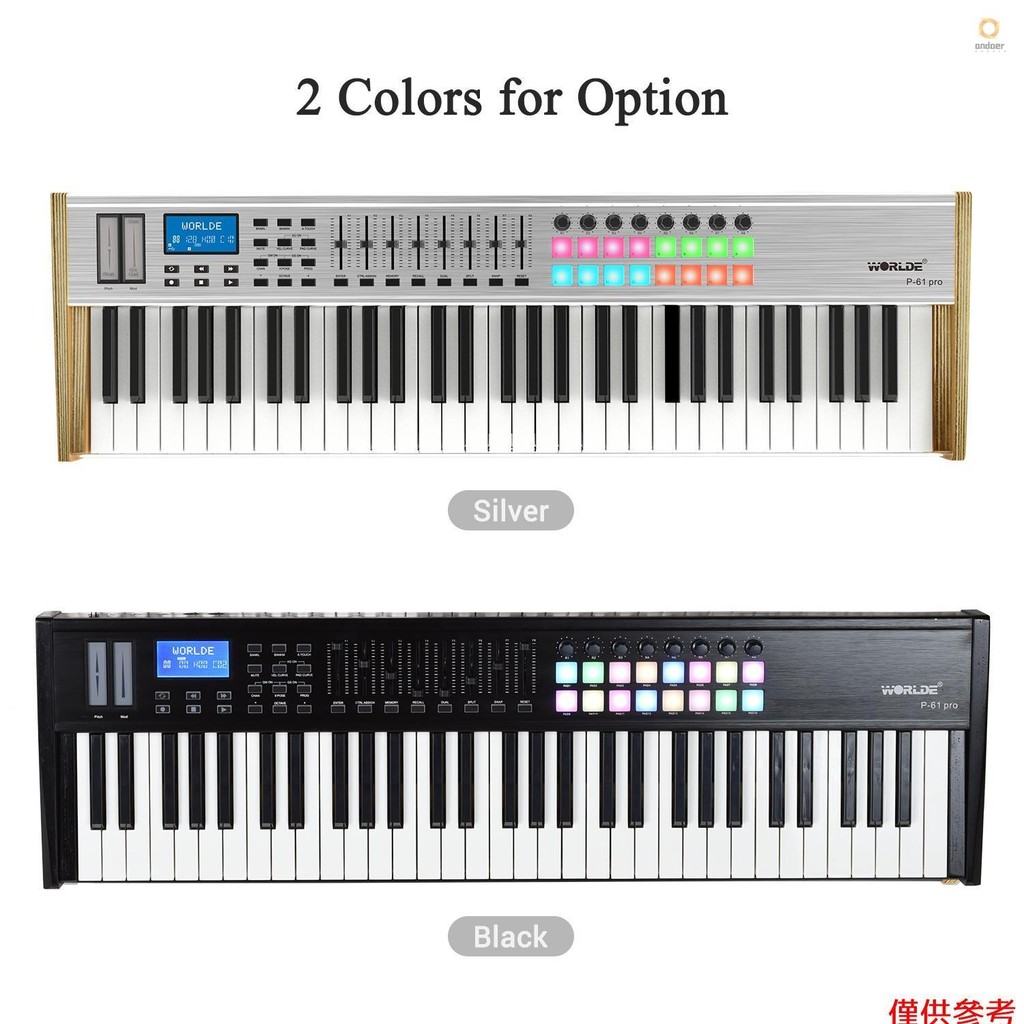The image size is (1024, 1024).
Task: Click the play button on the black keyboard
Action: click(x=224, y=709)
